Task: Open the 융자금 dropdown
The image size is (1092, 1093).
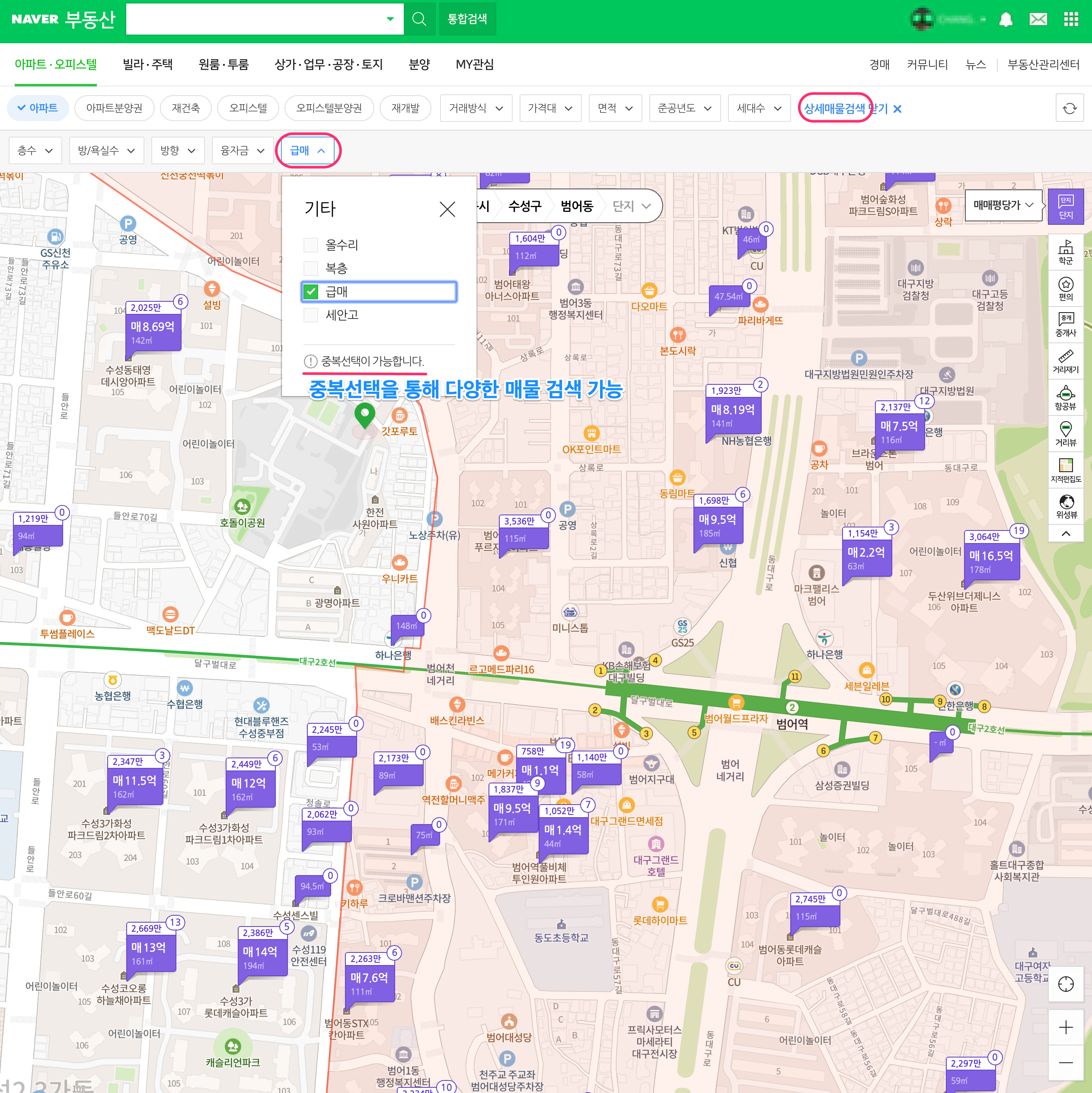Action: click(243, 150)
